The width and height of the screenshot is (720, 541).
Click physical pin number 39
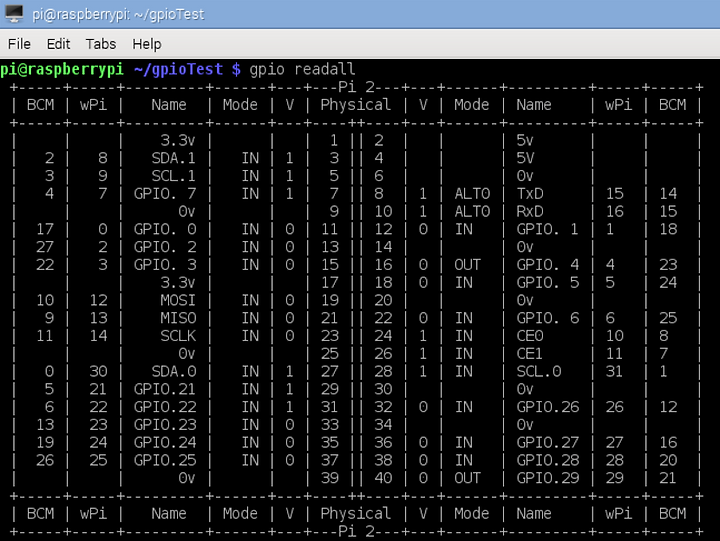tap(330, 478)
